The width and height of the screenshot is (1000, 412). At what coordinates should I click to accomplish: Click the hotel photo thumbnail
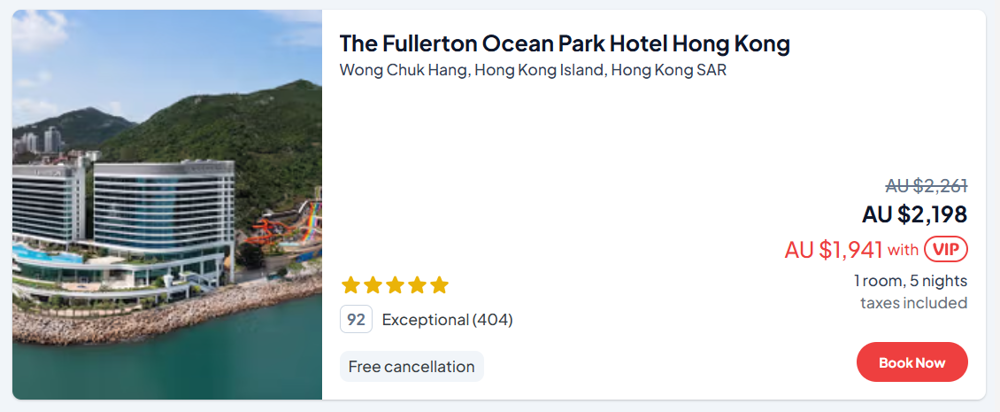167,205
